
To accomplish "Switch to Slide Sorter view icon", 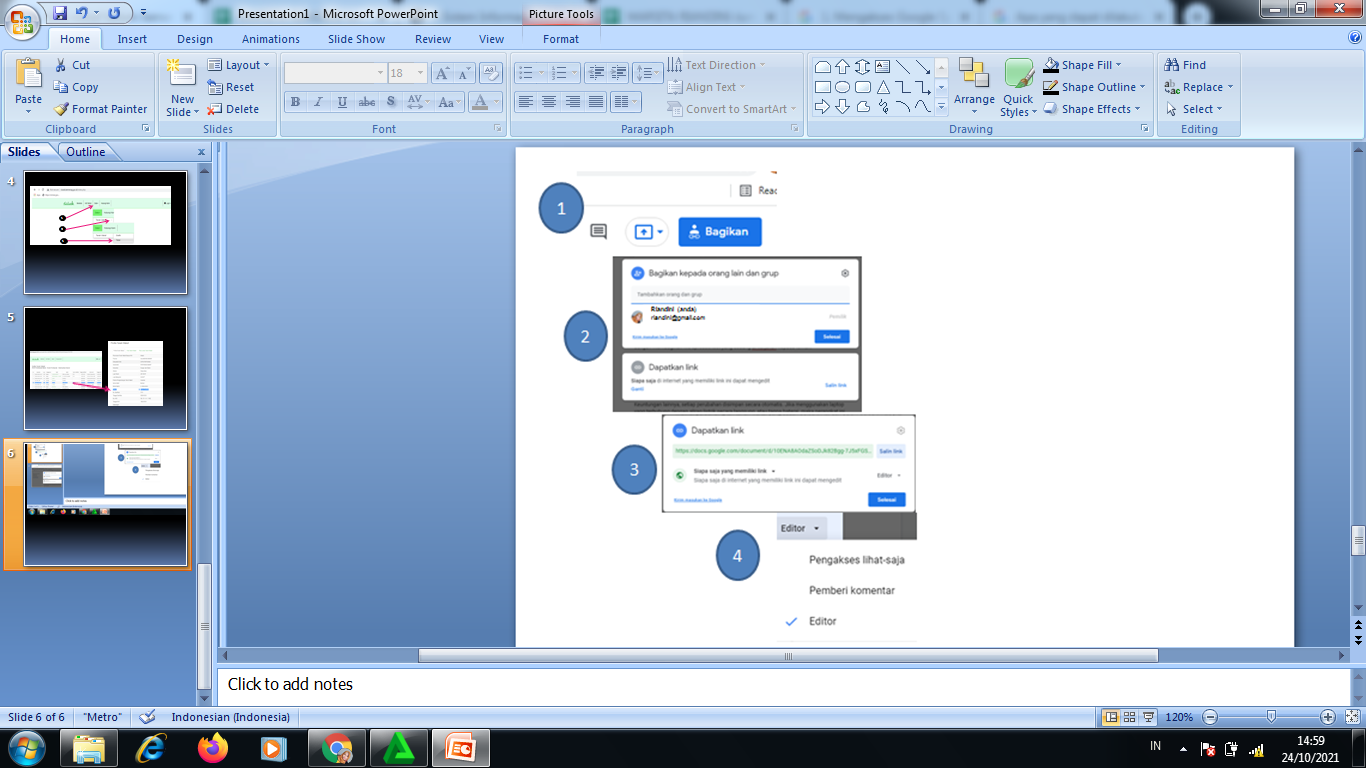I will coord(1129,717).
